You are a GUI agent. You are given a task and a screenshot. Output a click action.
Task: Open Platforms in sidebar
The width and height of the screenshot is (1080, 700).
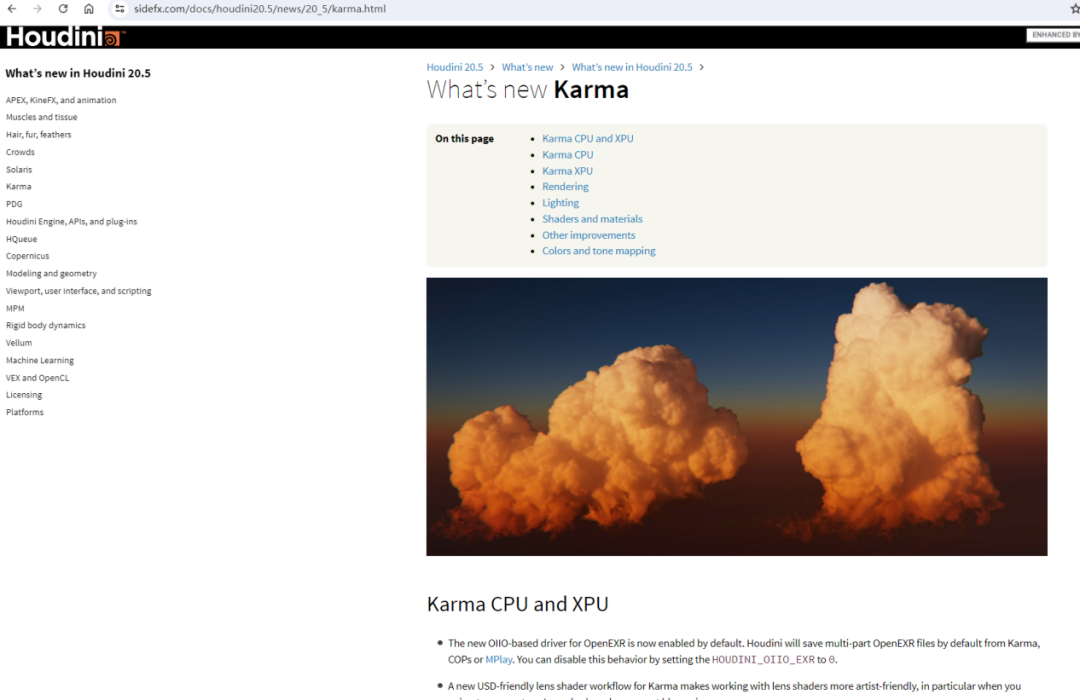tap(25, 412)
